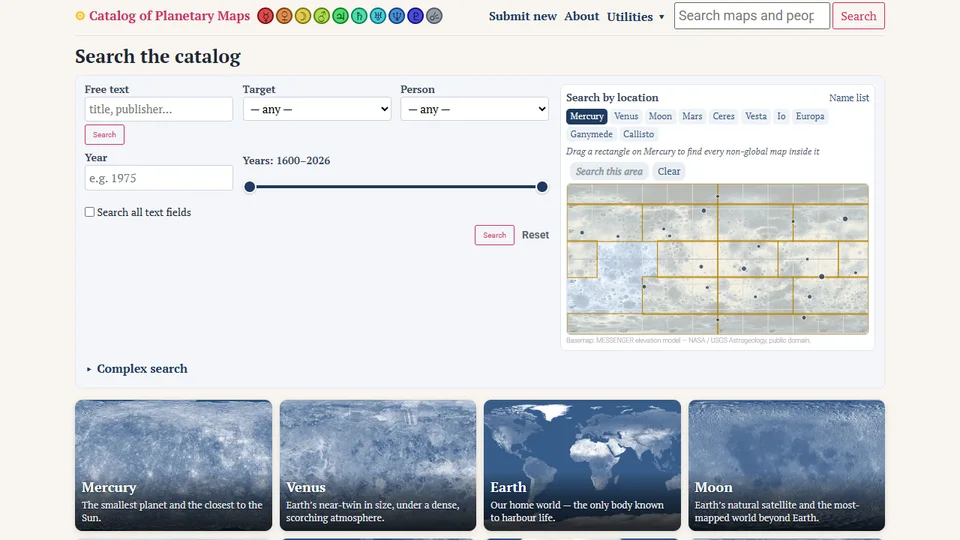The image size is (960, 540).
Task: Click the 'Search by location' heading
Action: (612, 97)
